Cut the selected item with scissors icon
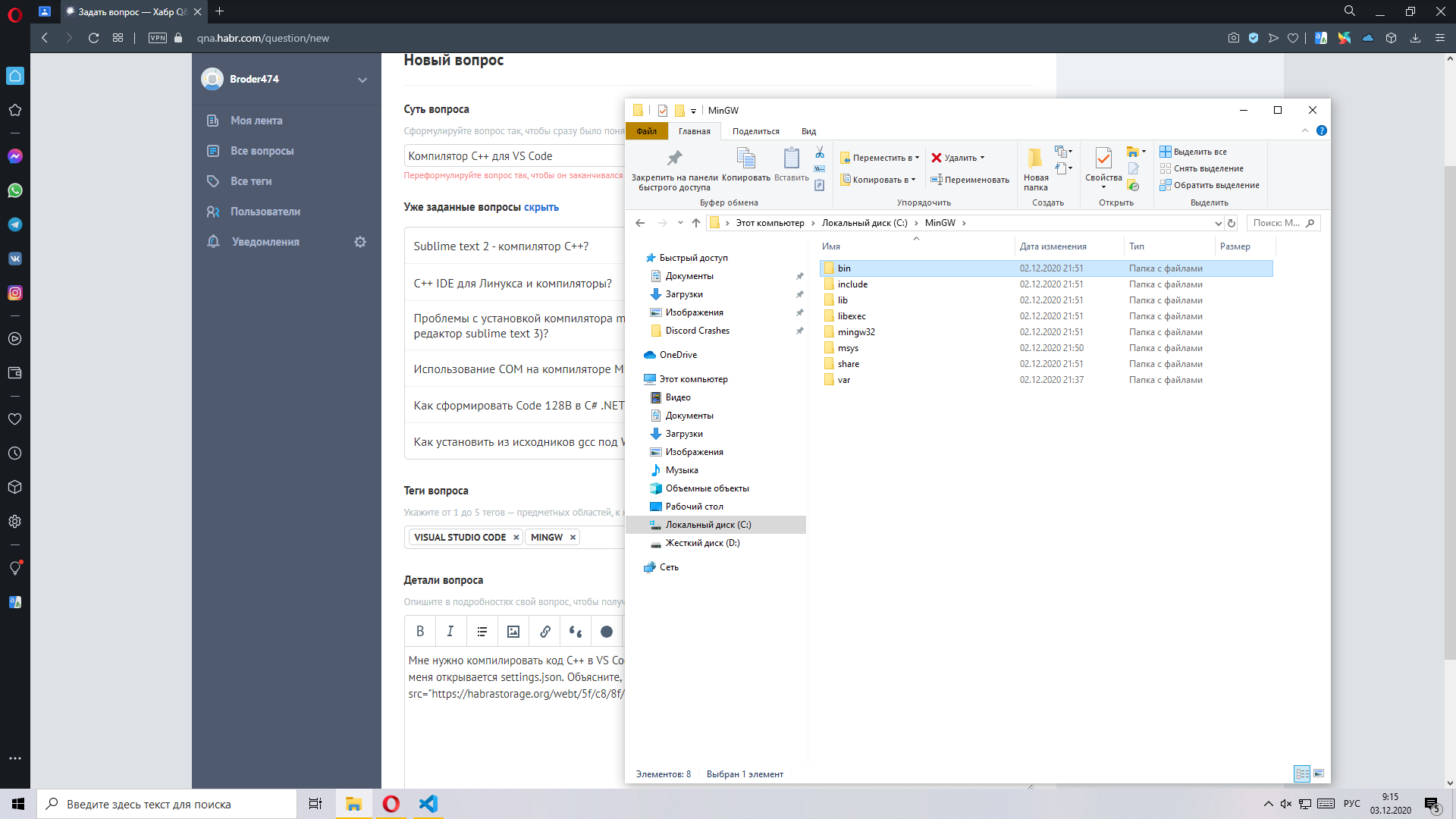This screenshot has width=1456, height=819. (820, 152)
